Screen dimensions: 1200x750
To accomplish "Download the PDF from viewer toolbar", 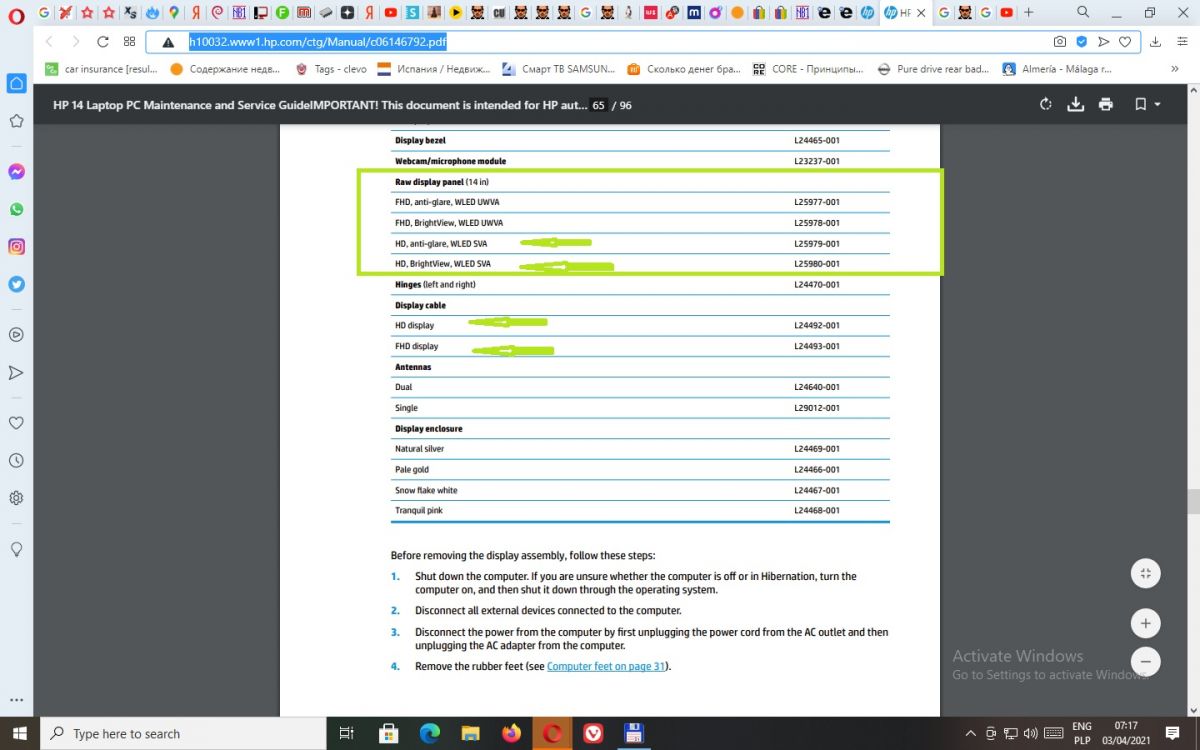I will 1076,104.
